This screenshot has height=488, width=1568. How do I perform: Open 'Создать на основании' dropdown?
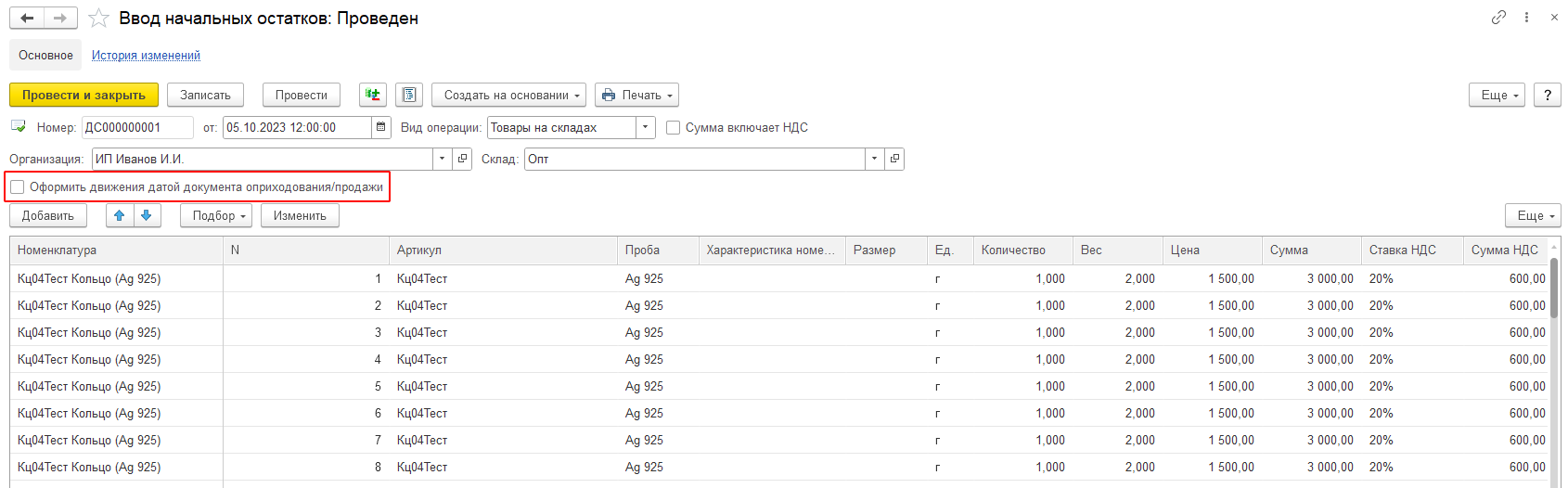[x=508, y=95]
